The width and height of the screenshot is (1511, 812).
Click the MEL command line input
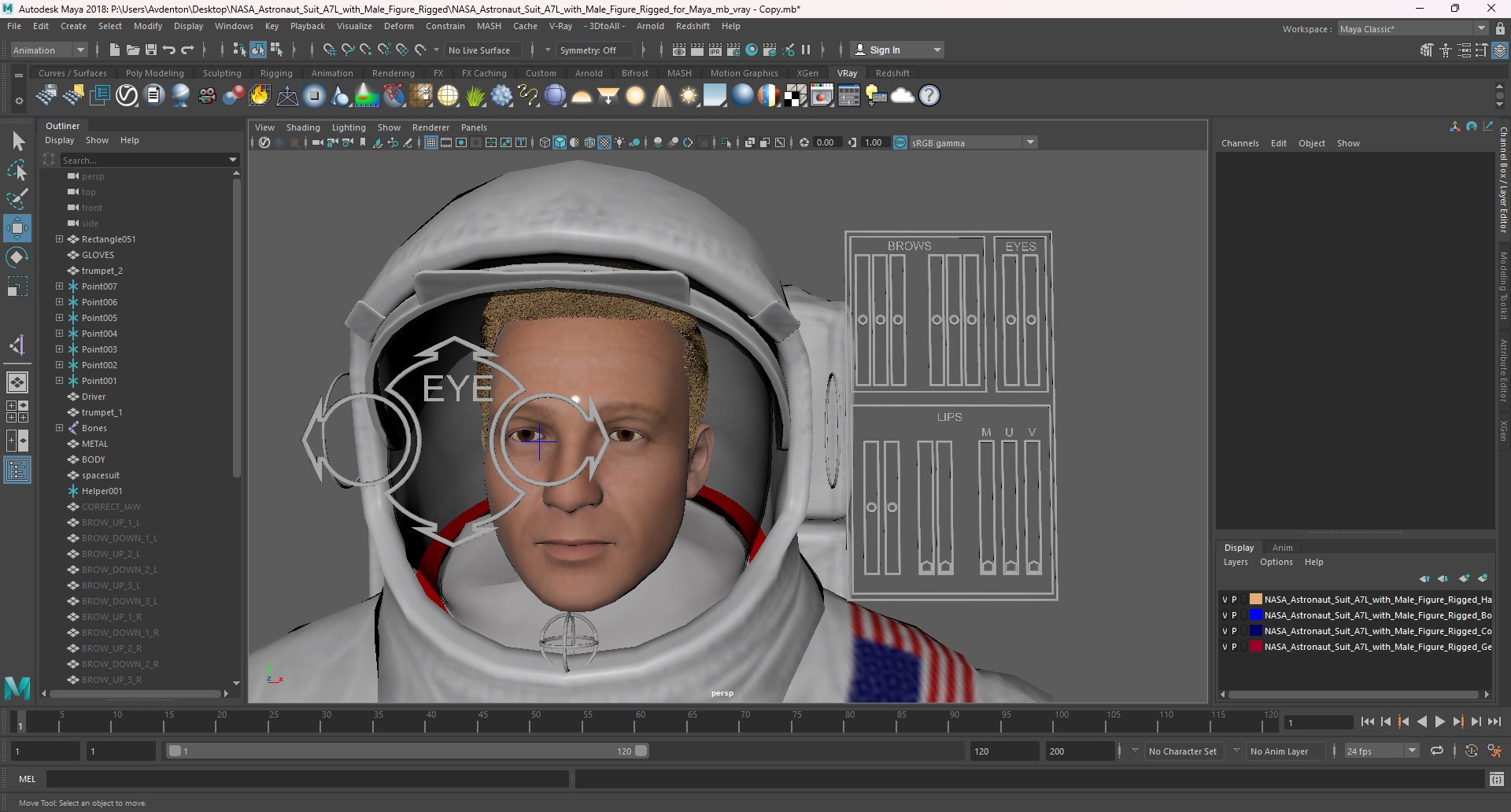pyautogui.click(x=307, y=779)
